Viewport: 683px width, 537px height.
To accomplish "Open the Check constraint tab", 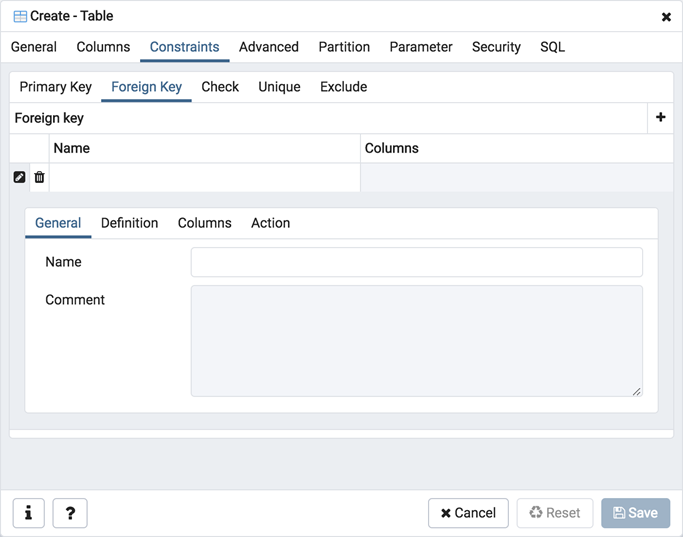I will coord(220,87).
